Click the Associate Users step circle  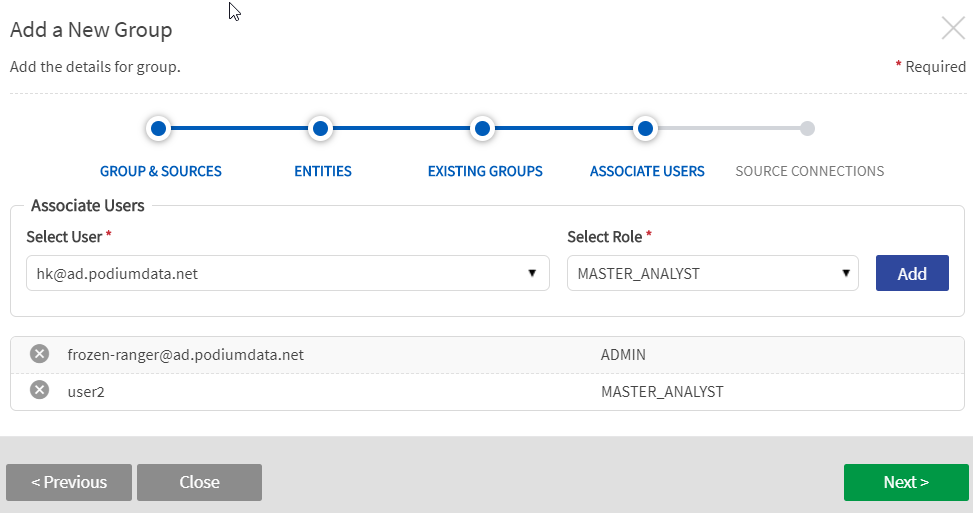click(645, 128)
